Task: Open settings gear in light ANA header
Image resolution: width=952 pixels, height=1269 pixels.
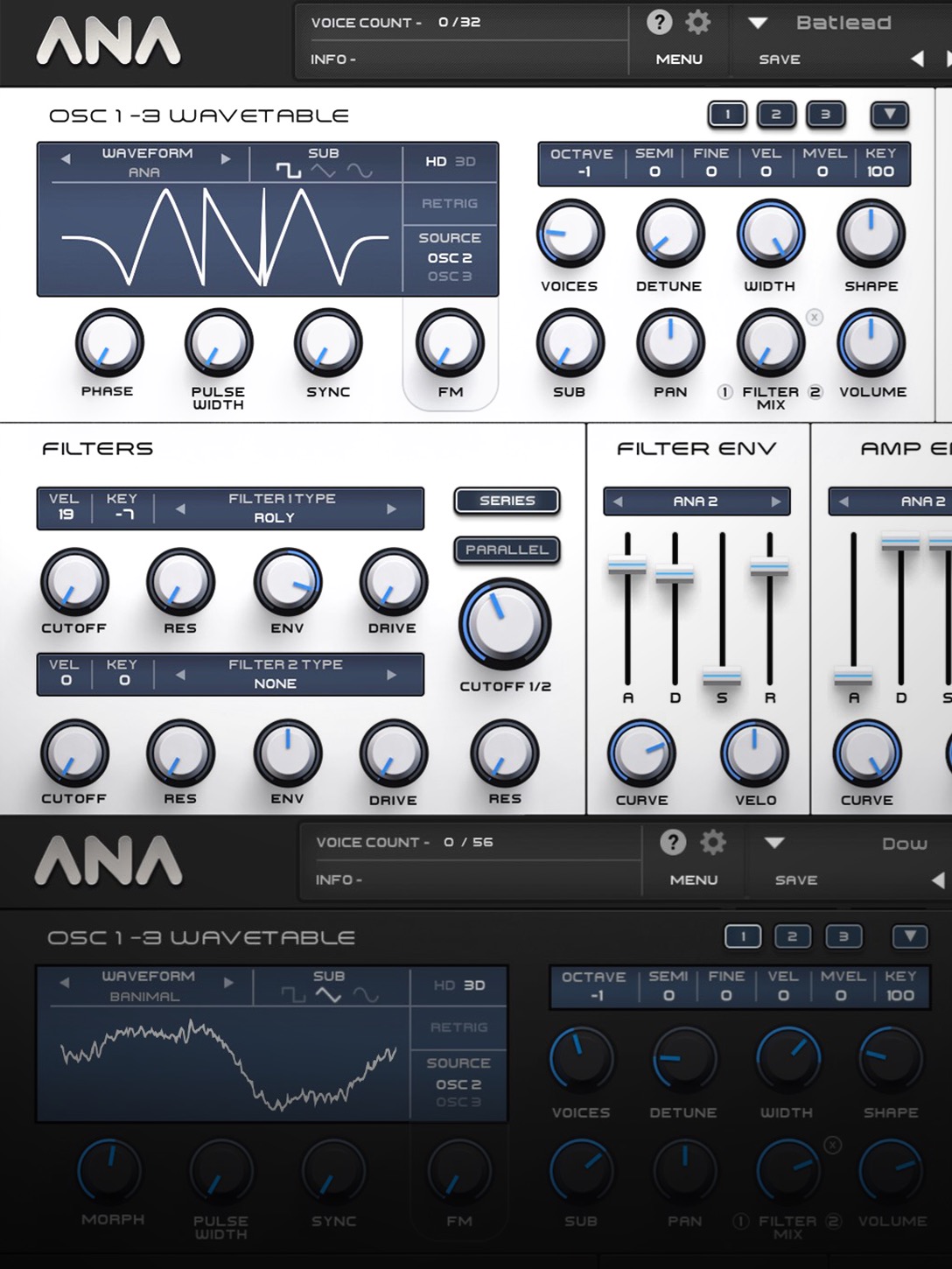Action: [x=697, y=22]
